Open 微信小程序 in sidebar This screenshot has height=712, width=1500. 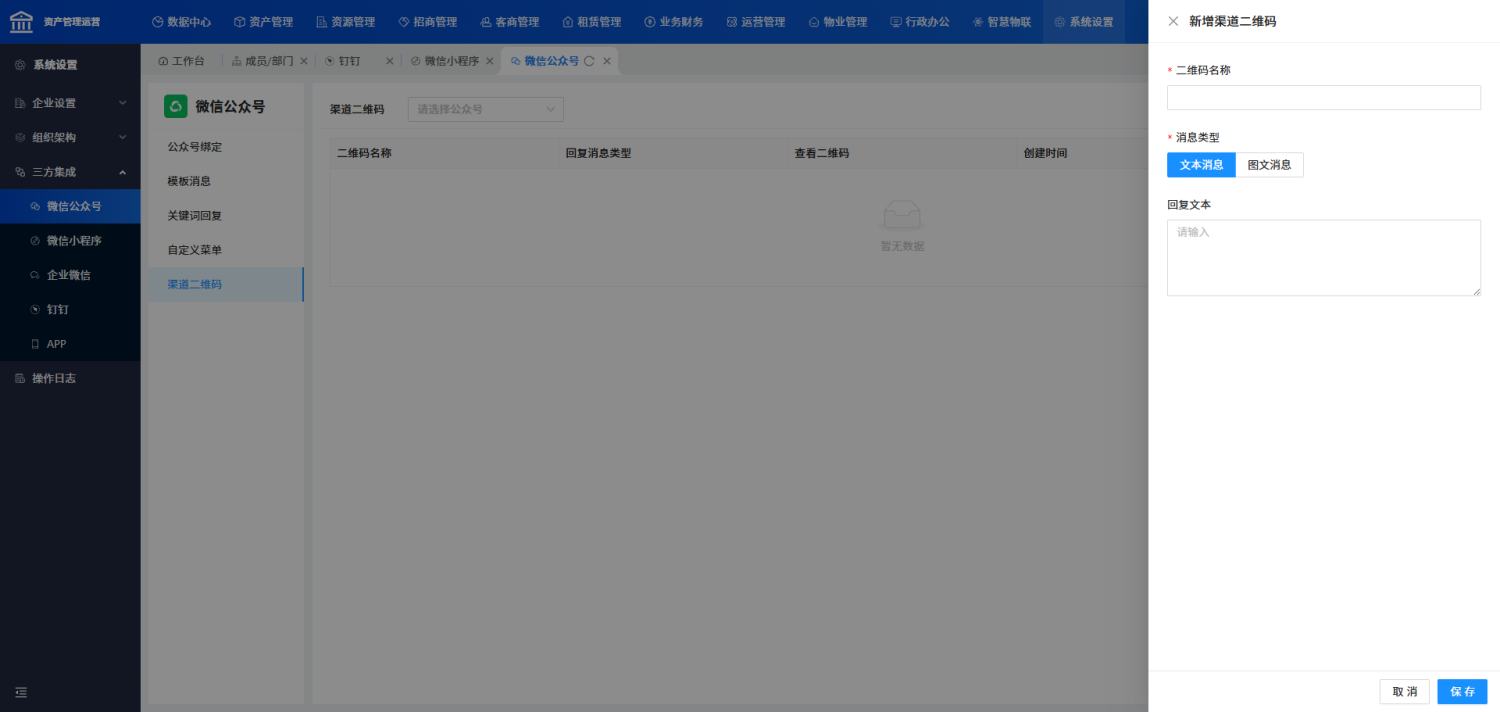coord(70,240)
